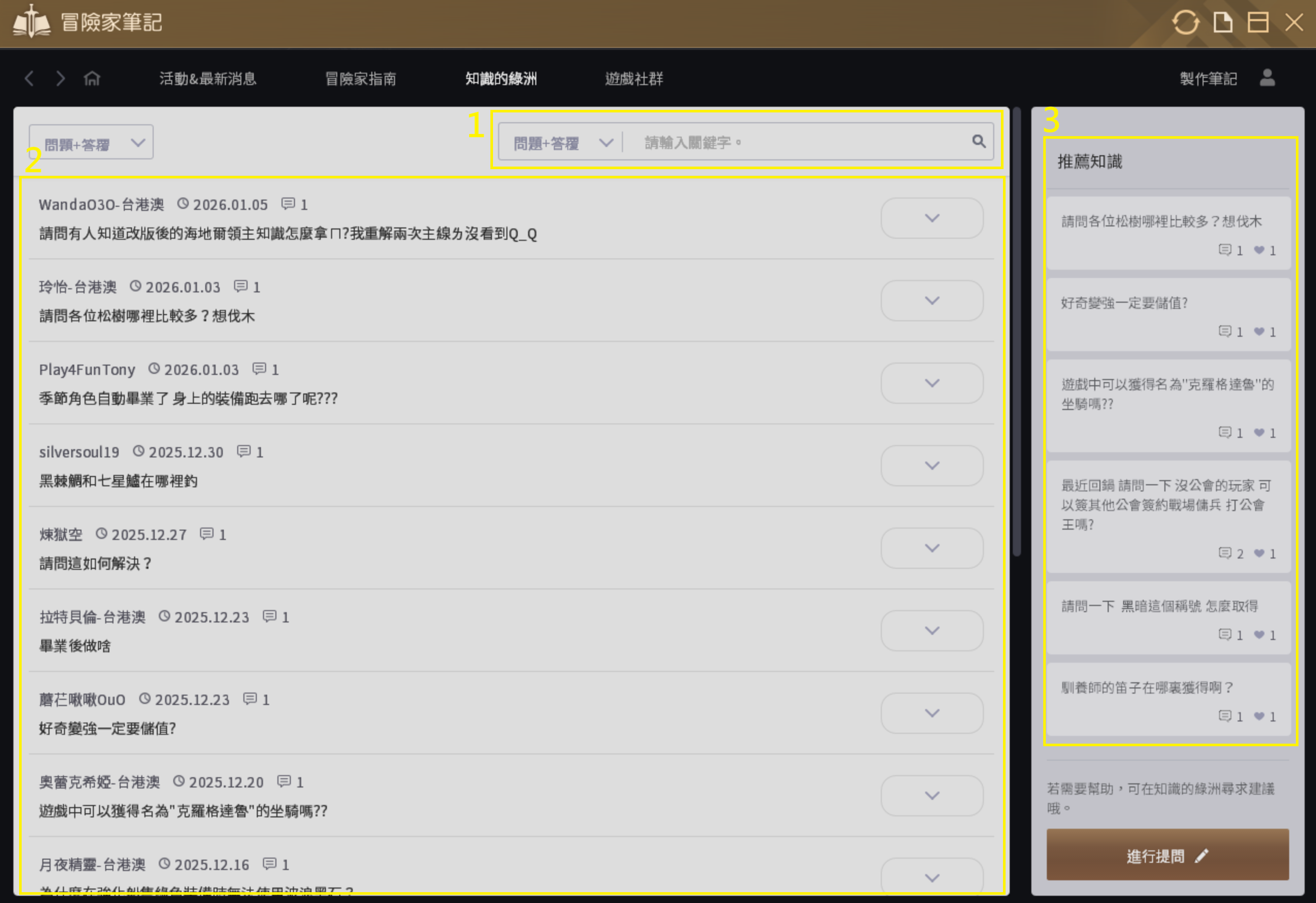The width and height of the screenshot is (1316, 903).
Task: Open the search scope 問題+答覆 dropdown
Action: [x=562, y=143]
